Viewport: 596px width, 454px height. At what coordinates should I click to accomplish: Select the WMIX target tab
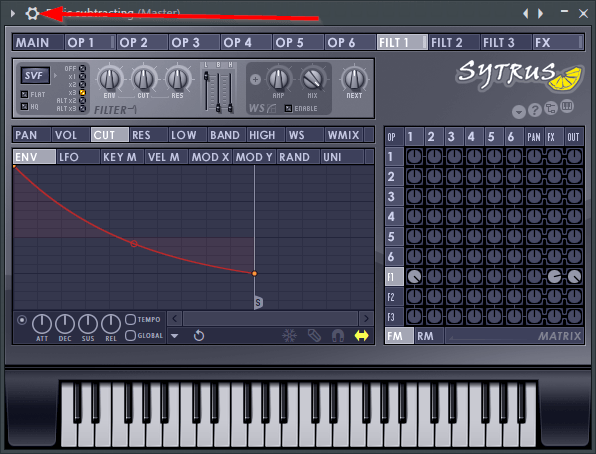344,135
